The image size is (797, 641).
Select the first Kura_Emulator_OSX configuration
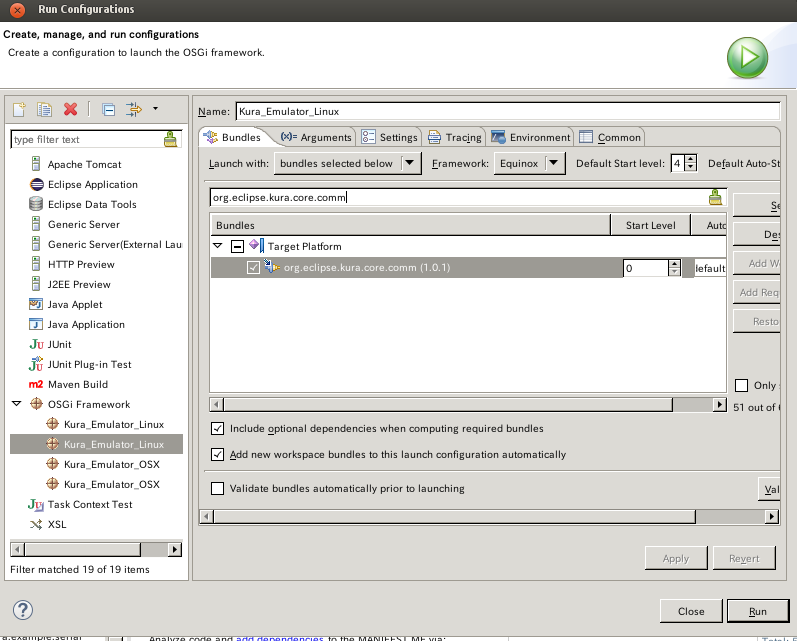click(112, 465)
